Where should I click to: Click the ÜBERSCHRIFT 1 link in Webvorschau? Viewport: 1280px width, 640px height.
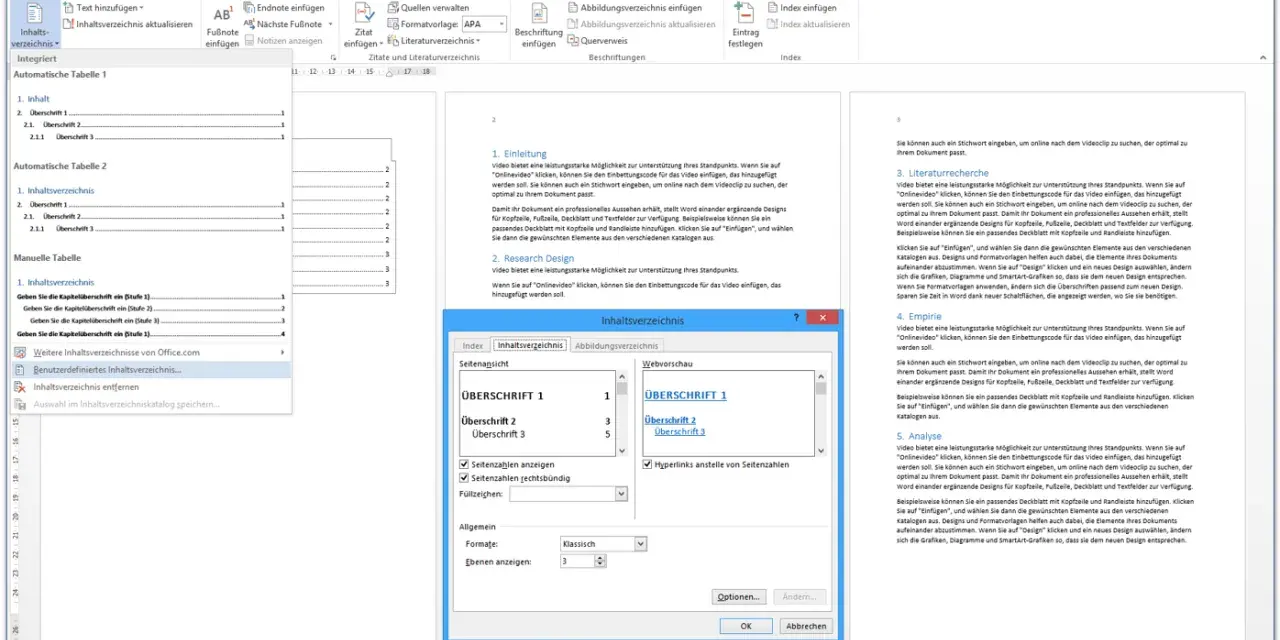point(686,395)
